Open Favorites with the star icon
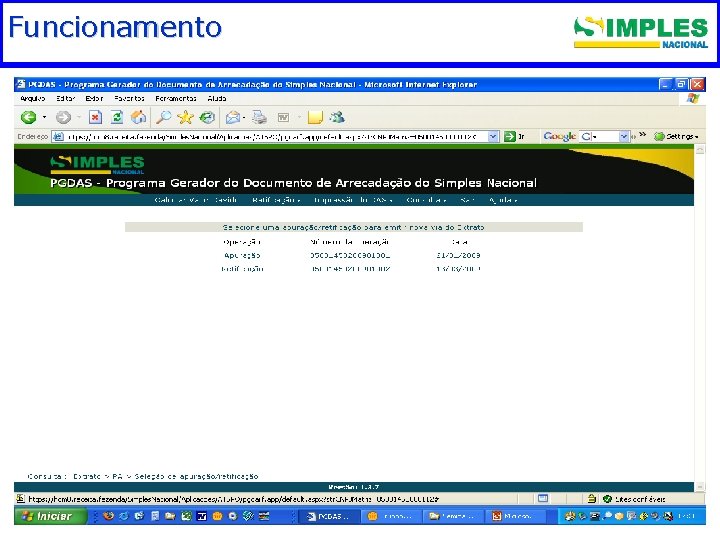The image size is (720, 540). (186, 118)
